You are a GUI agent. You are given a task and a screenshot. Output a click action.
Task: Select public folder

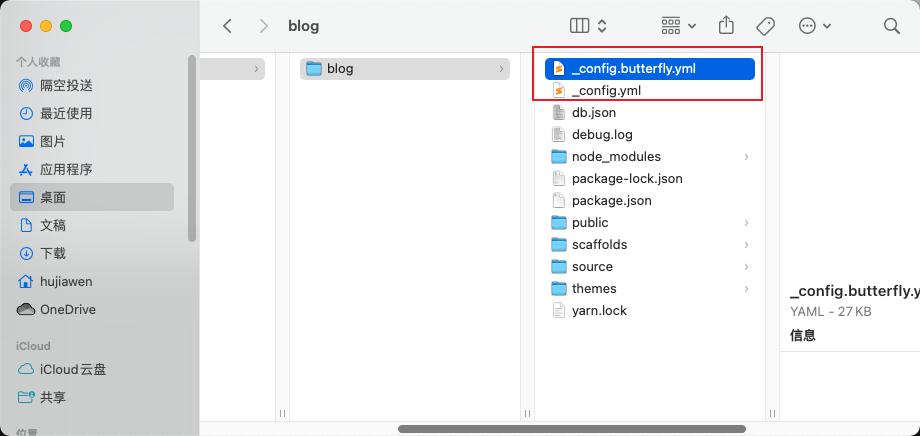point(650,222)
